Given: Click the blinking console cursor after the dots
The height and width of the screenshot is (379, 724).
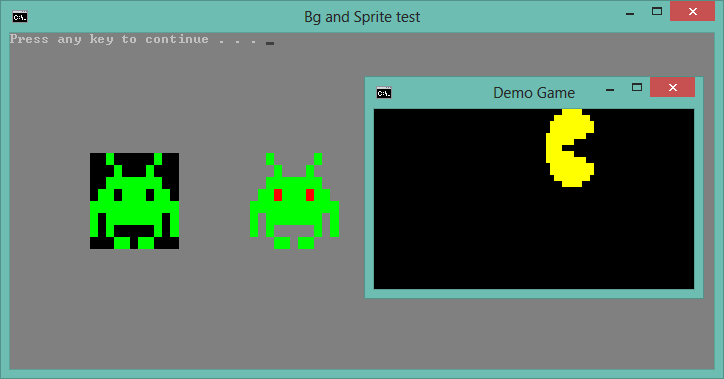Looking at the screenshot, I should click(270, 43).
